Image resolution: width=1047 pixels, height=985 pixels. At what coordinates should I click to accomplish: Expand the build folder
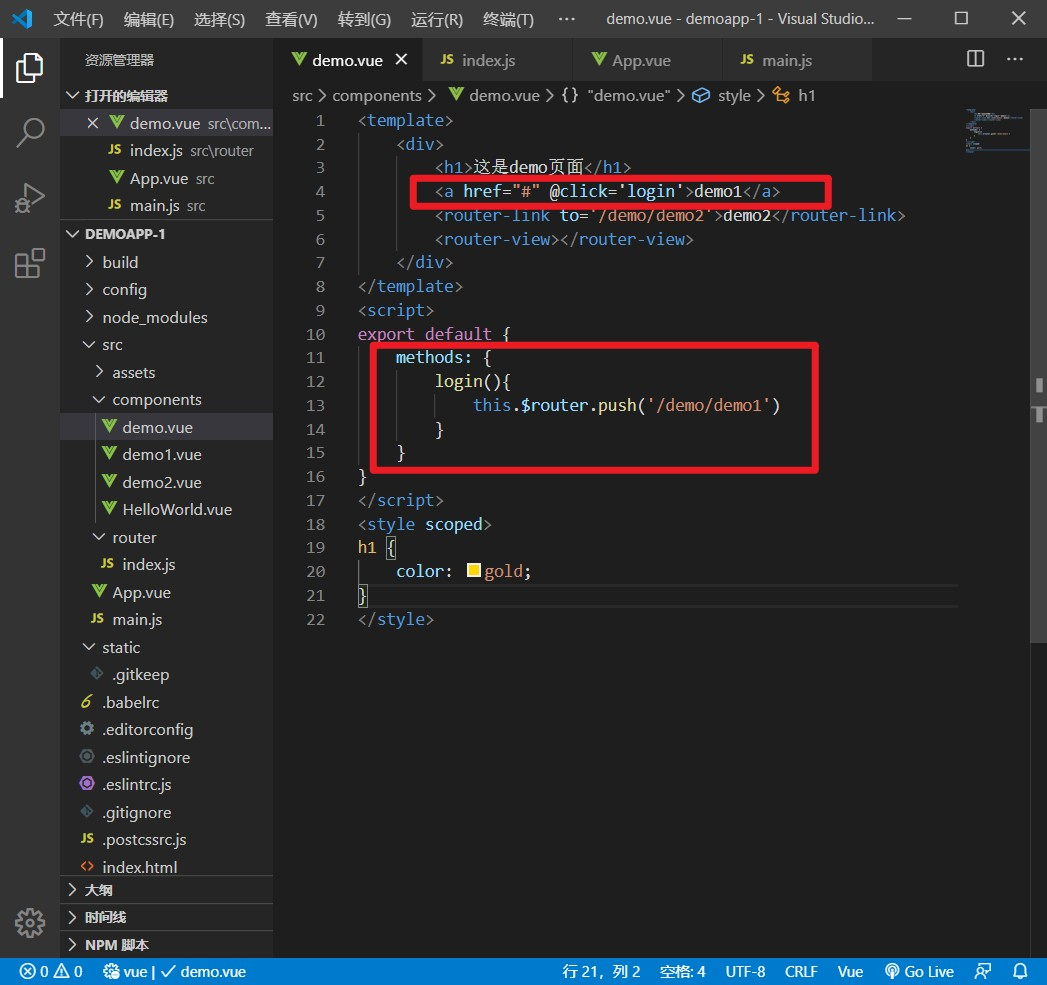click(x=167, y=262)
